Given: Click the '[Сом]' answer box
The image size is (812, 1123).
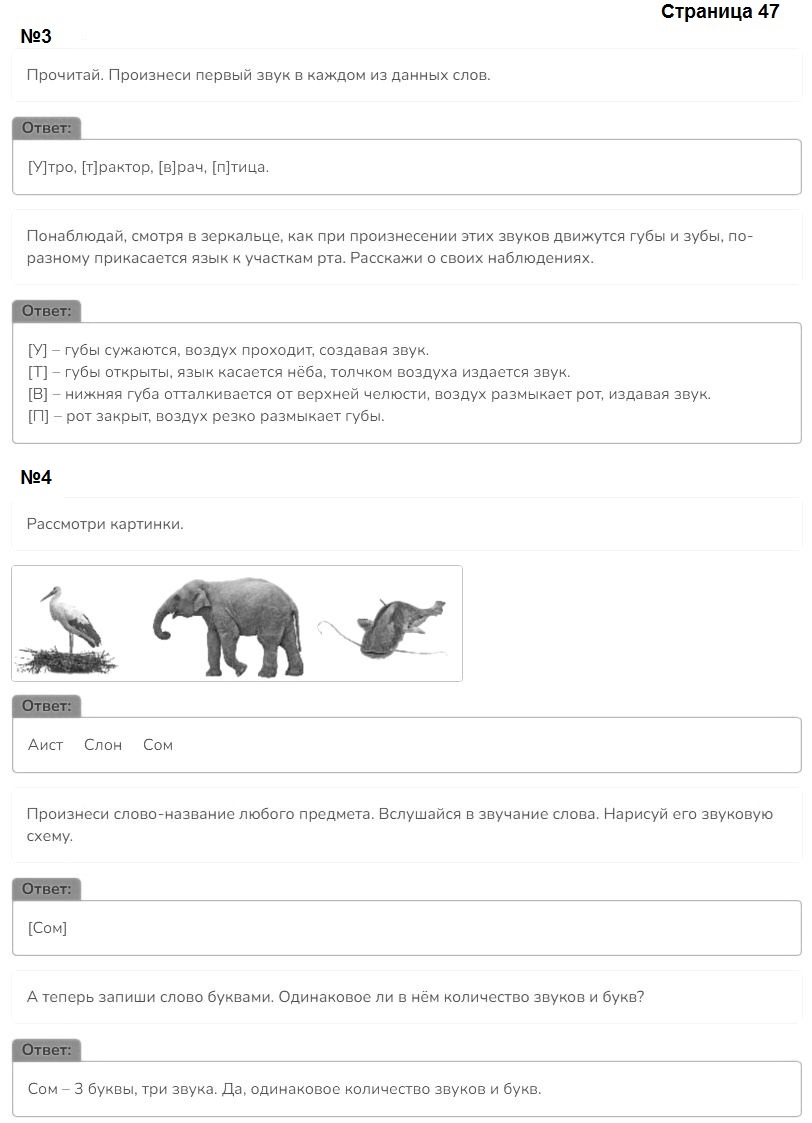Looking at the screenshot, I should (407, 928).
